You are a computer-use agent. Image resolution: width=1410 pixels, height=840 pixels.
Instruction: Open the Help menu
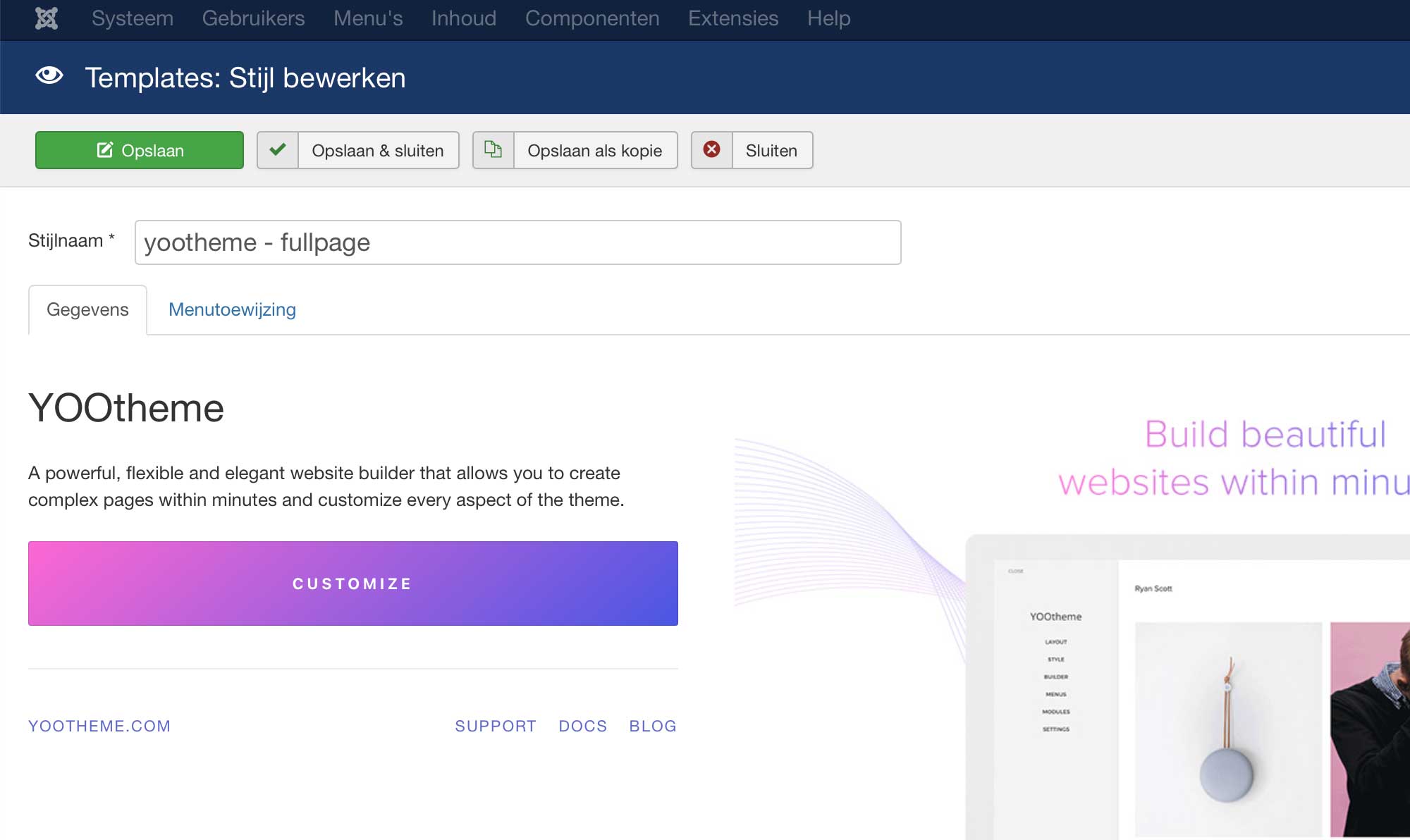pos(829,18)
